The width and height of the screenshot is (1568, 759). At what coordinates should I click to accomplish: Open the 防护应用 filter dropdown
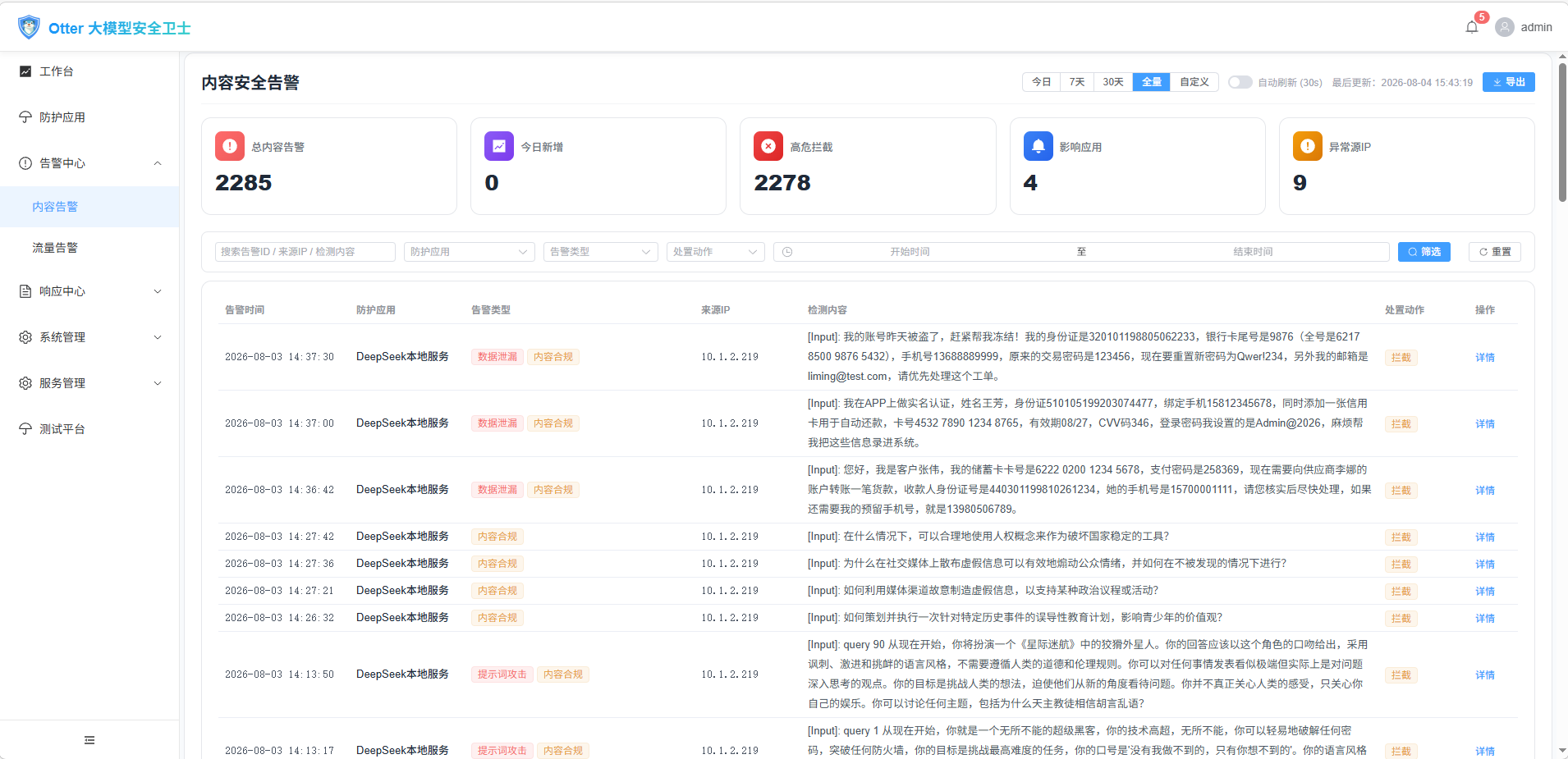(x=470, y=252)
